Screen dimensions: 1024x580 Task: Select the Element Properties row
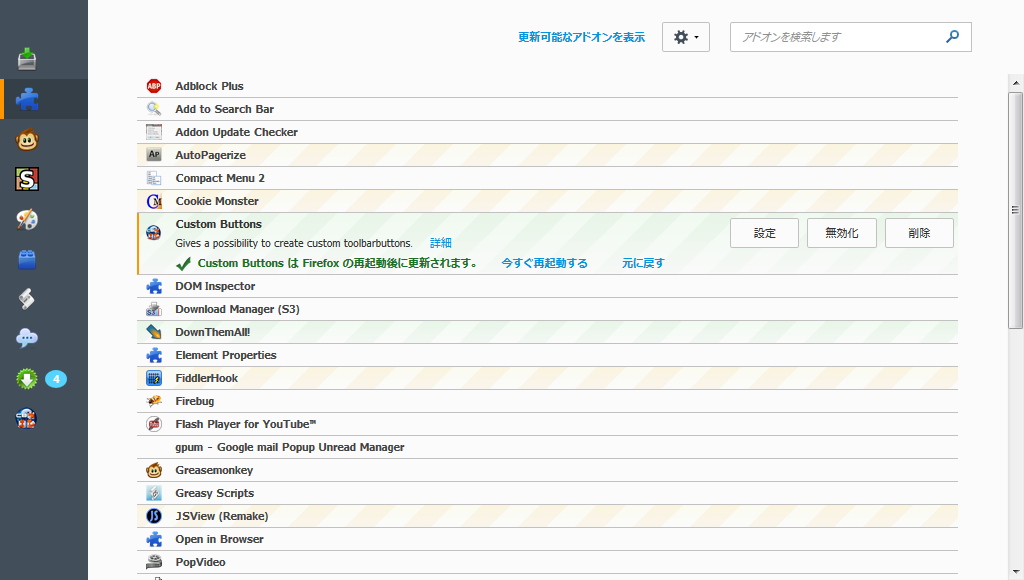tap(547, 355)
